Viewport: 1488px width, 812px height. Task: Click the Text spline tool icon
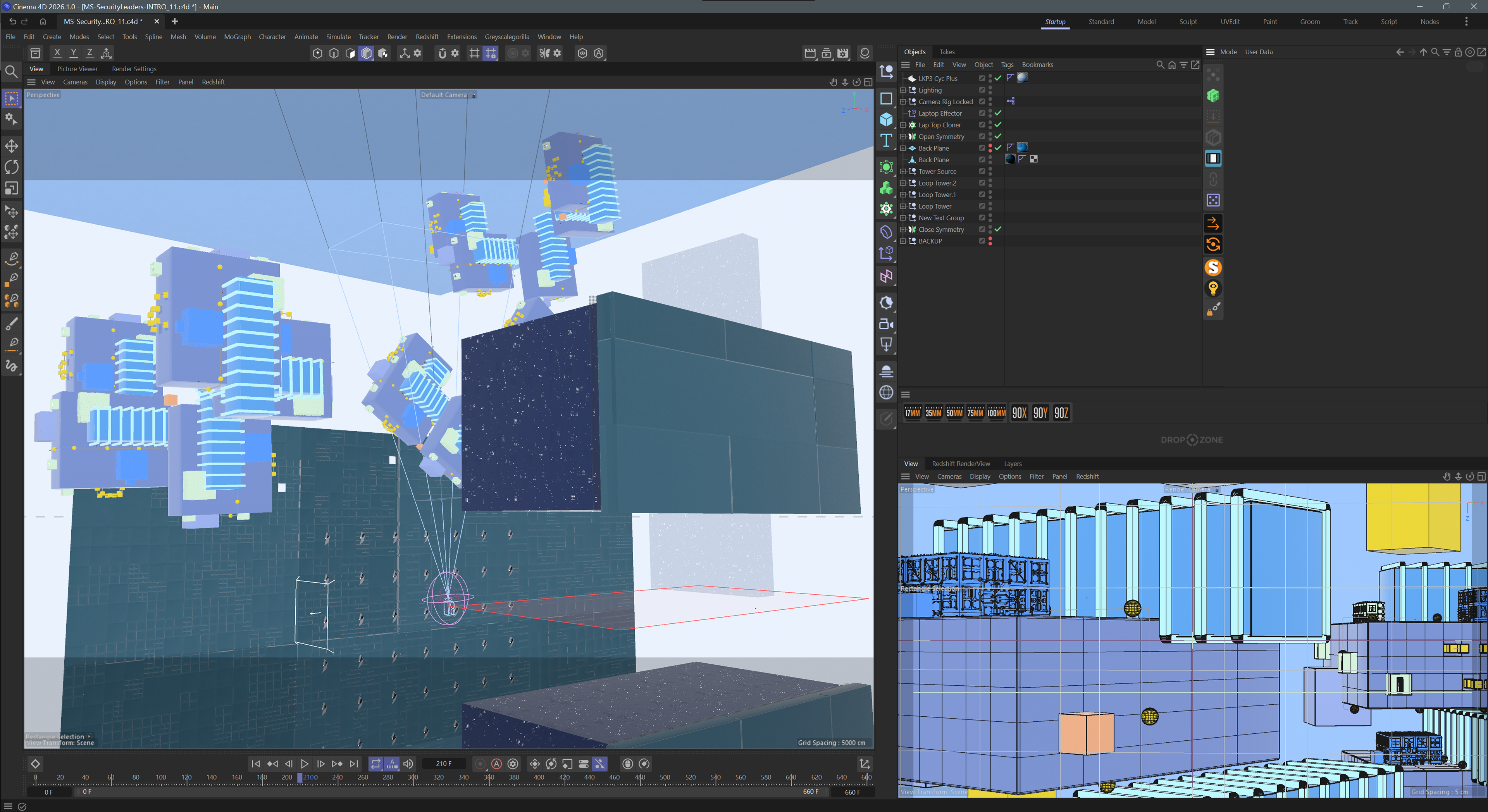coord(886,140)
